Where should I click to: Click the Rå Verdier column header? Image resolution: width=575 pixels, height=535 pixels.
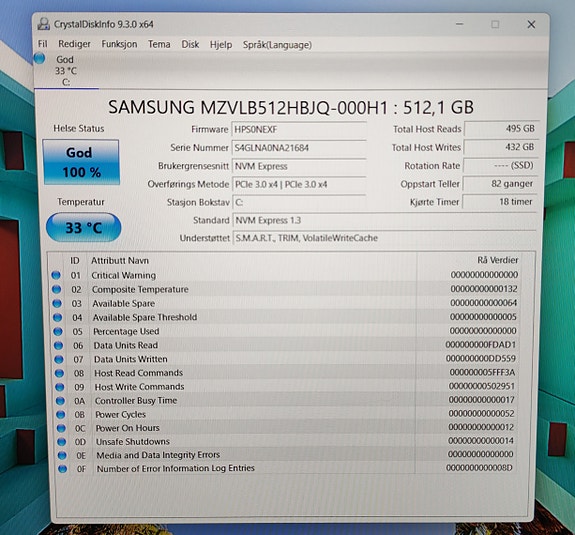[498, 260]
